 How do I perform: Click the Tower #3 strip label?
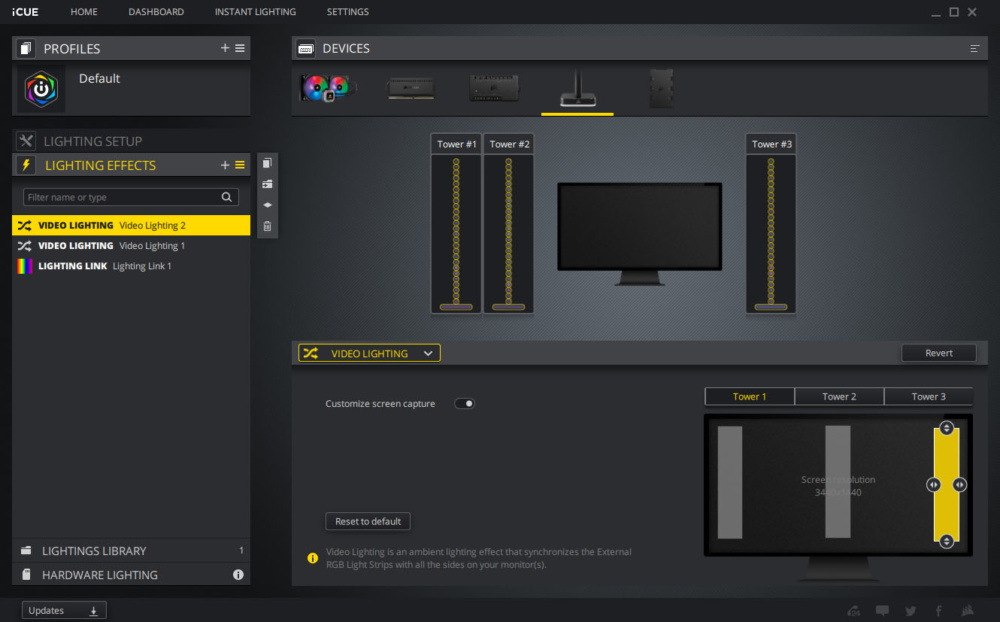771,144
